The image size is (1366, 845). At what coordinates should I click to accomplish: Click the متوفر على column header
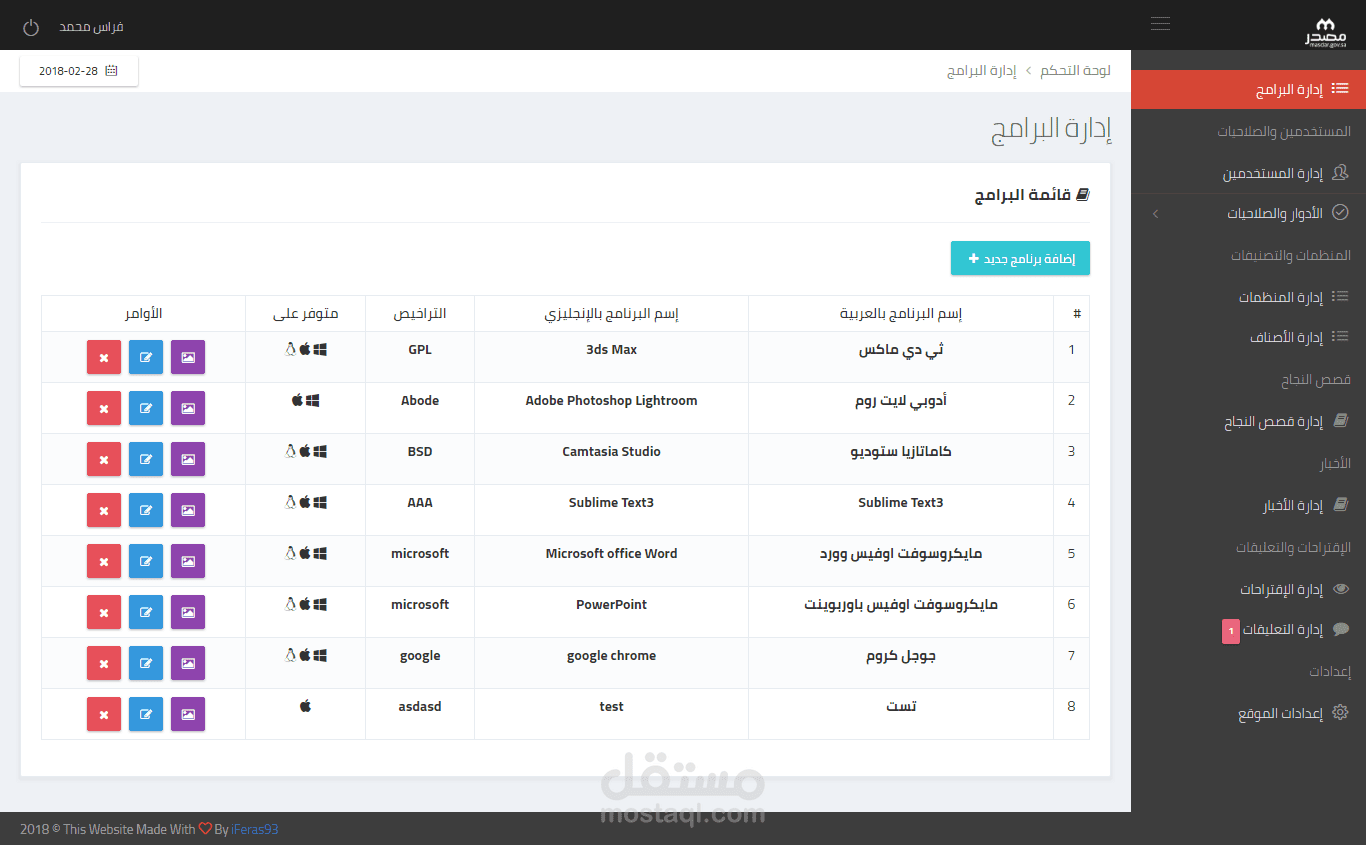[x=306, y=314]
